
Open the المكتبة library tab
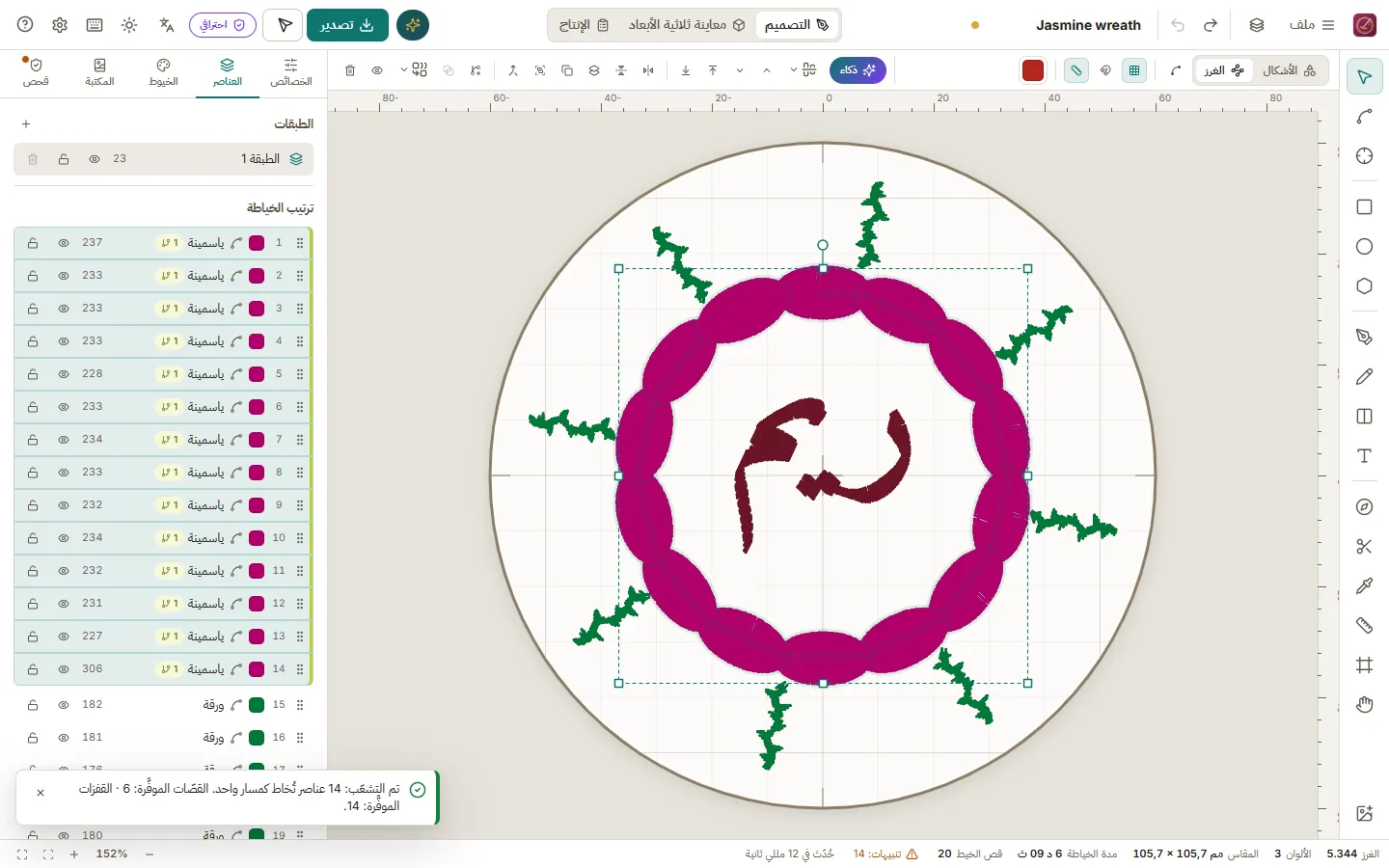tap(100, 72)
